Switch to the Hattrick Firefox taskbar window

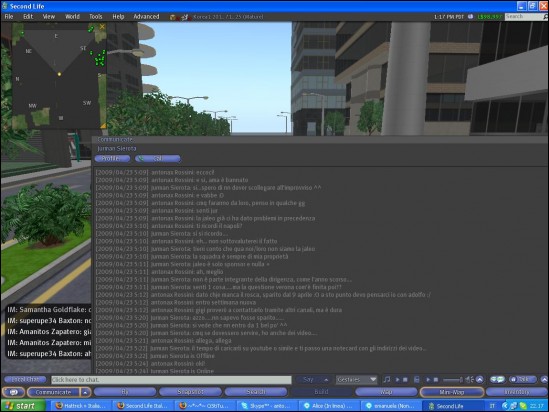[81, 406]
